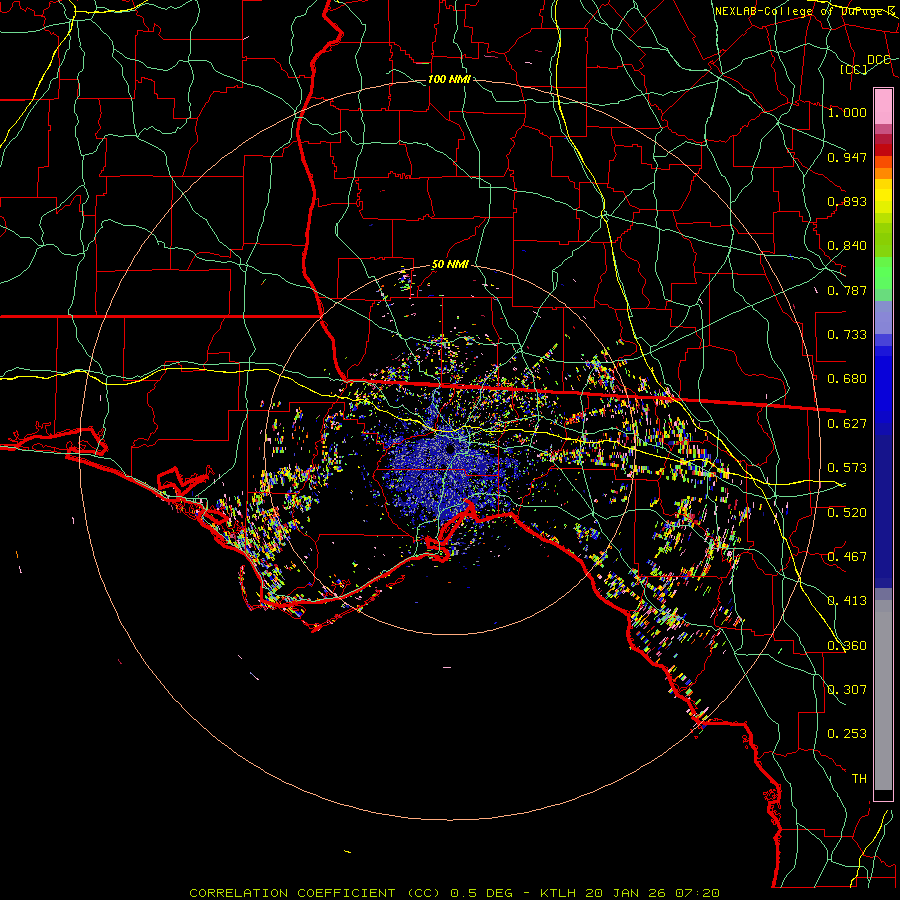Pick the bright green color bar segment
The width and height of the screenshot is (900, 900).
point(883,273)
